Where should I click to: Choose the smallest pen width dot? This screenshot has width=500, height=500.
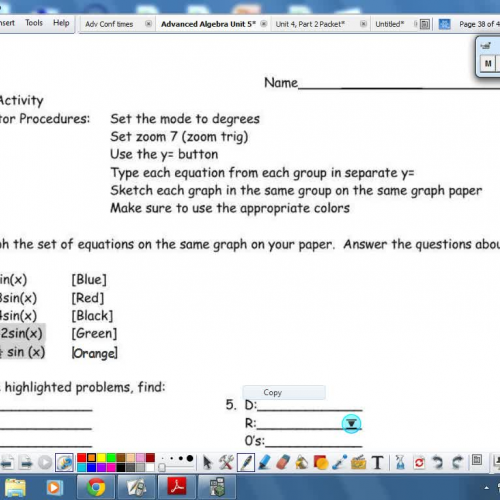coord(162,459)
